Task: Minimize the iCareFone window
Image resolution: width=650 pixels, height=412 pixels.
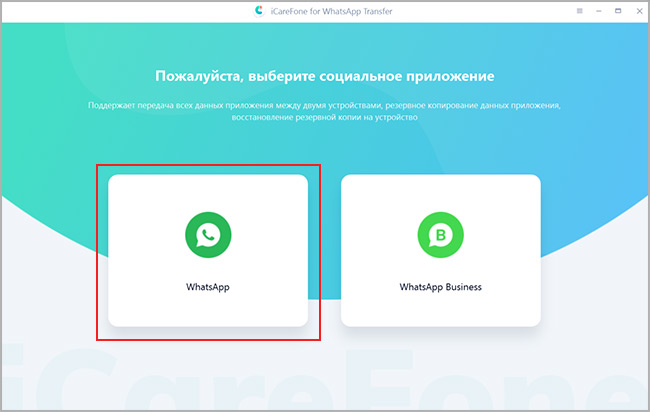Action: tap(599, 11)
